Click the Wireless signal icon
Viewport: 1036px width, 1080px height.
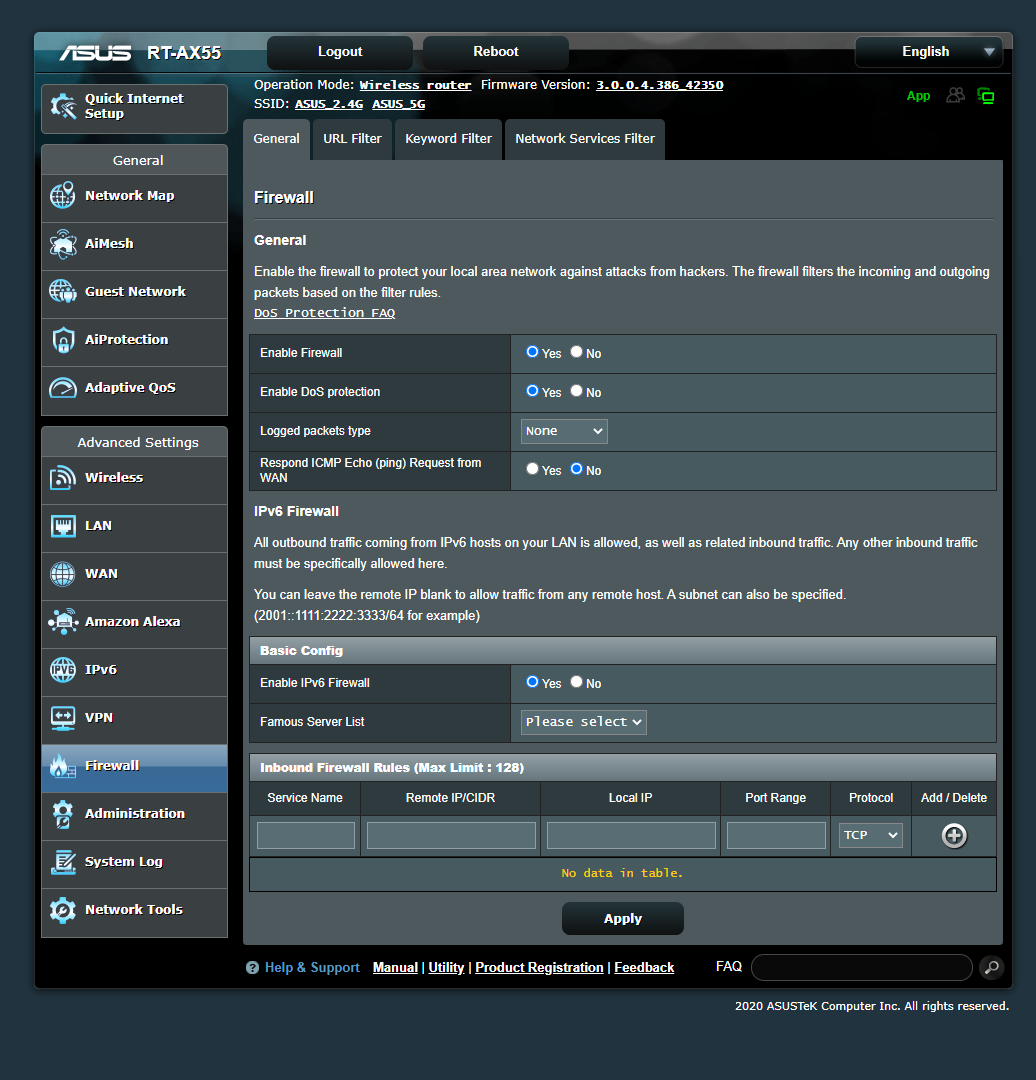coord(63,477)
